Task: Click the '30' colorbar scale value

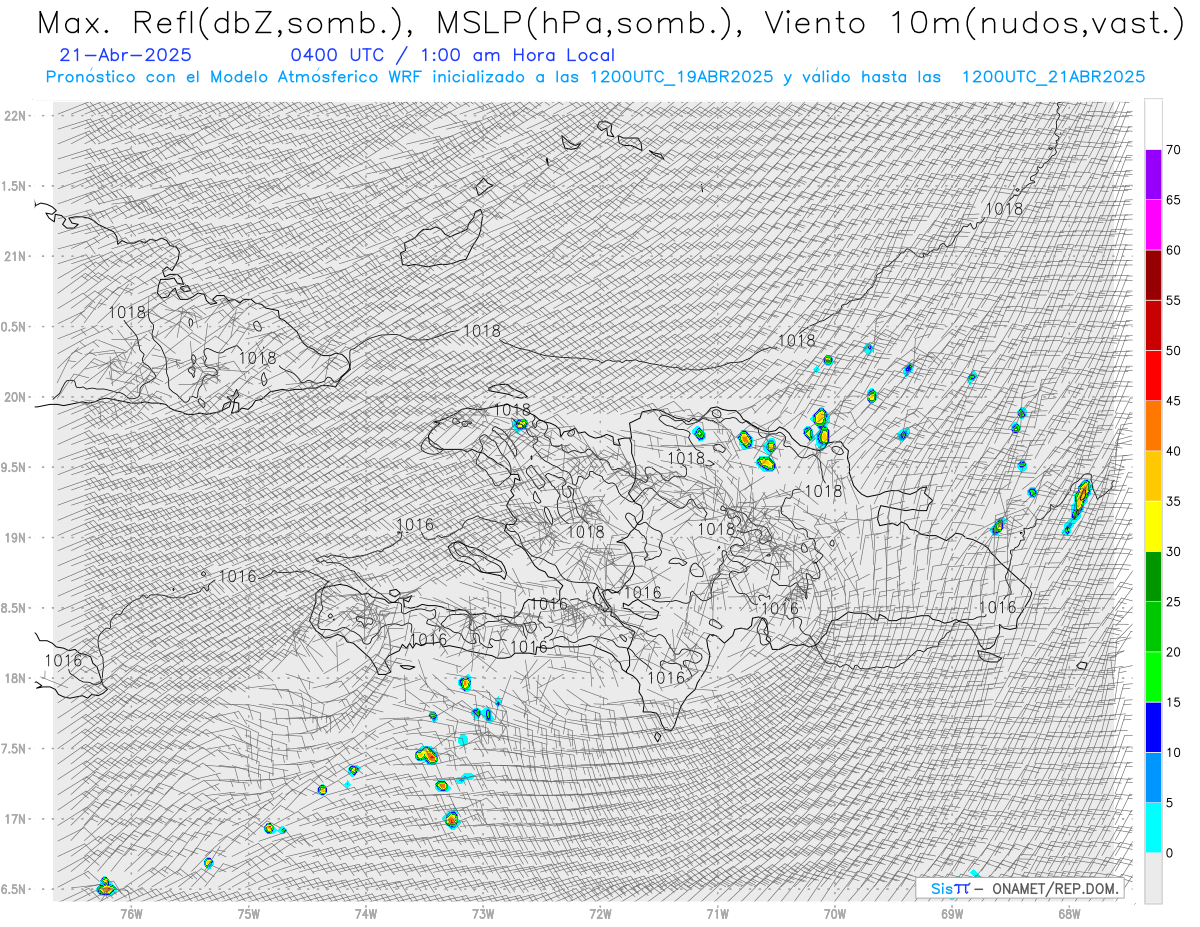Action: [x=1173, y=551]
